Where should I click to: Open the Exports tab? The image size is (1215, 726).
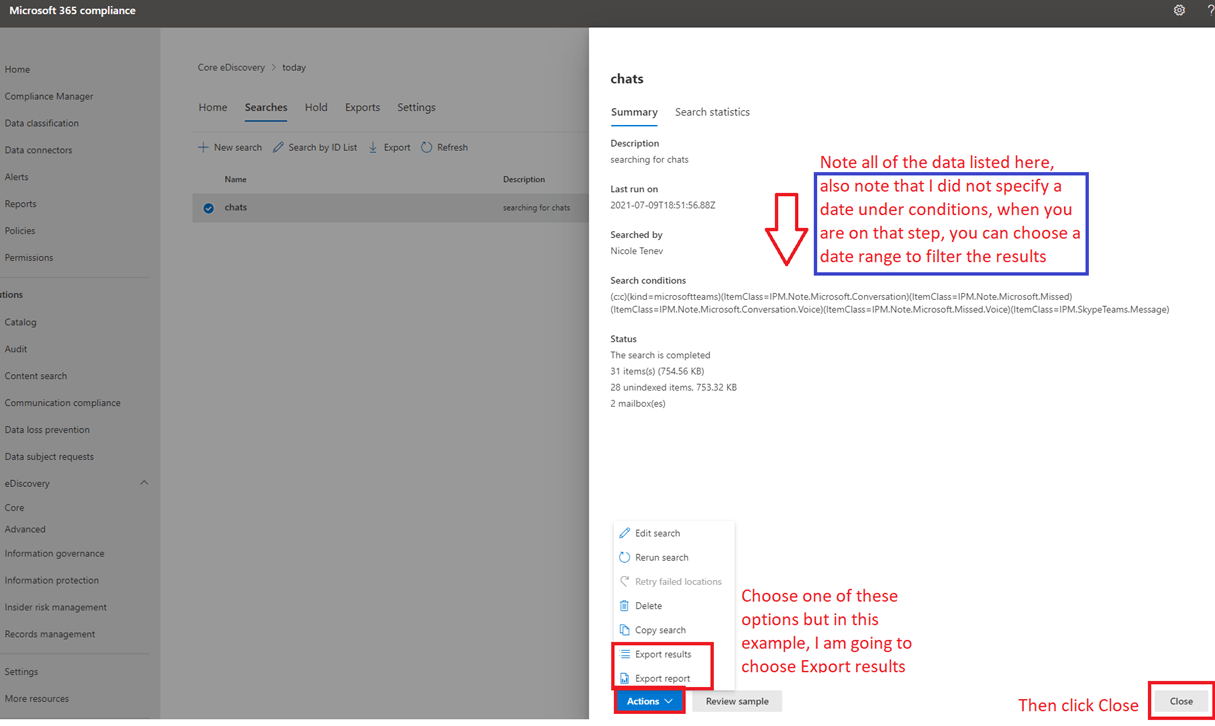click(x=362, y=107)
